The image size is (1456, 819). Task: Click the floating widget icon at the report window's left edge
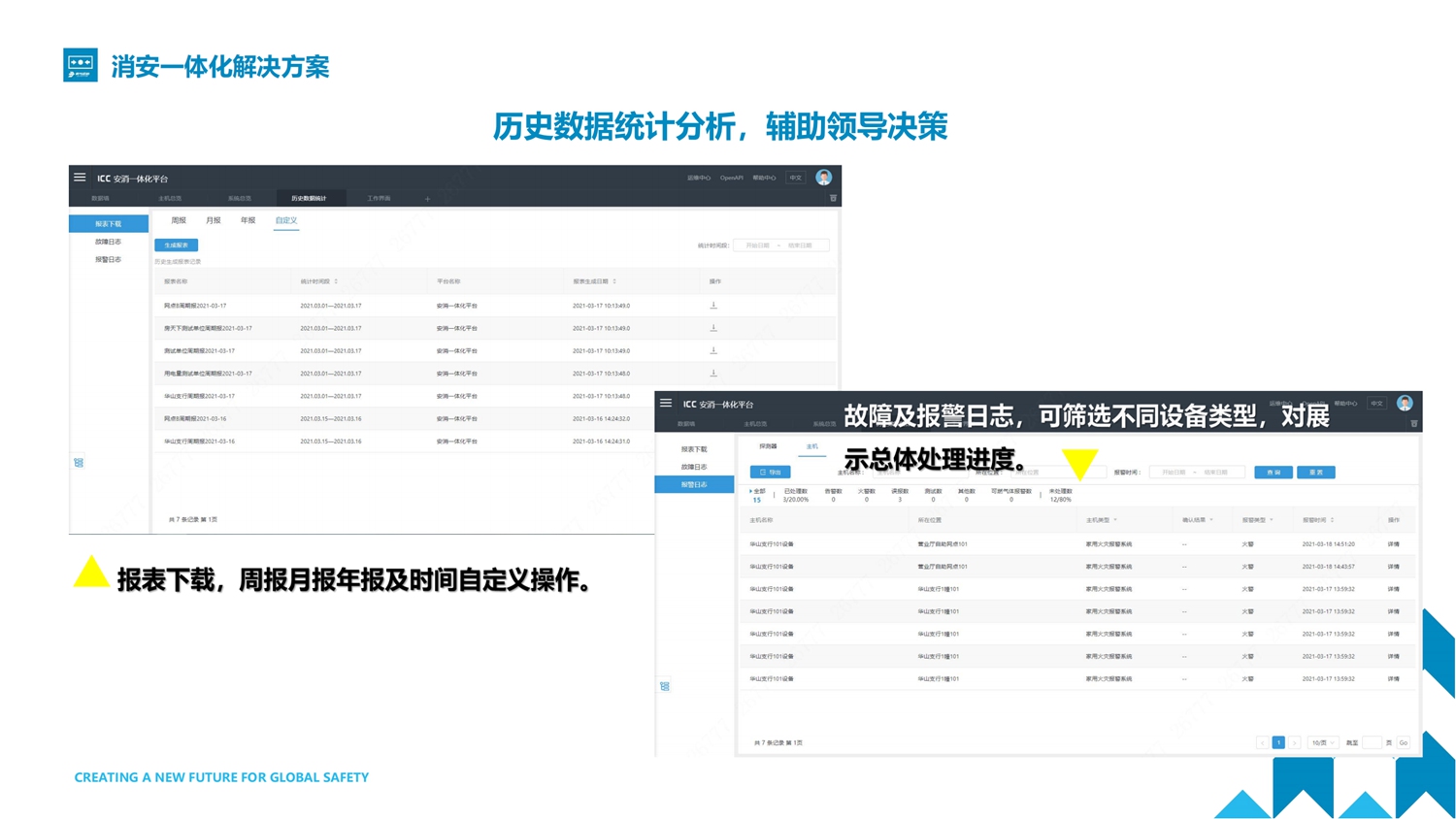[x=79, y=463]
